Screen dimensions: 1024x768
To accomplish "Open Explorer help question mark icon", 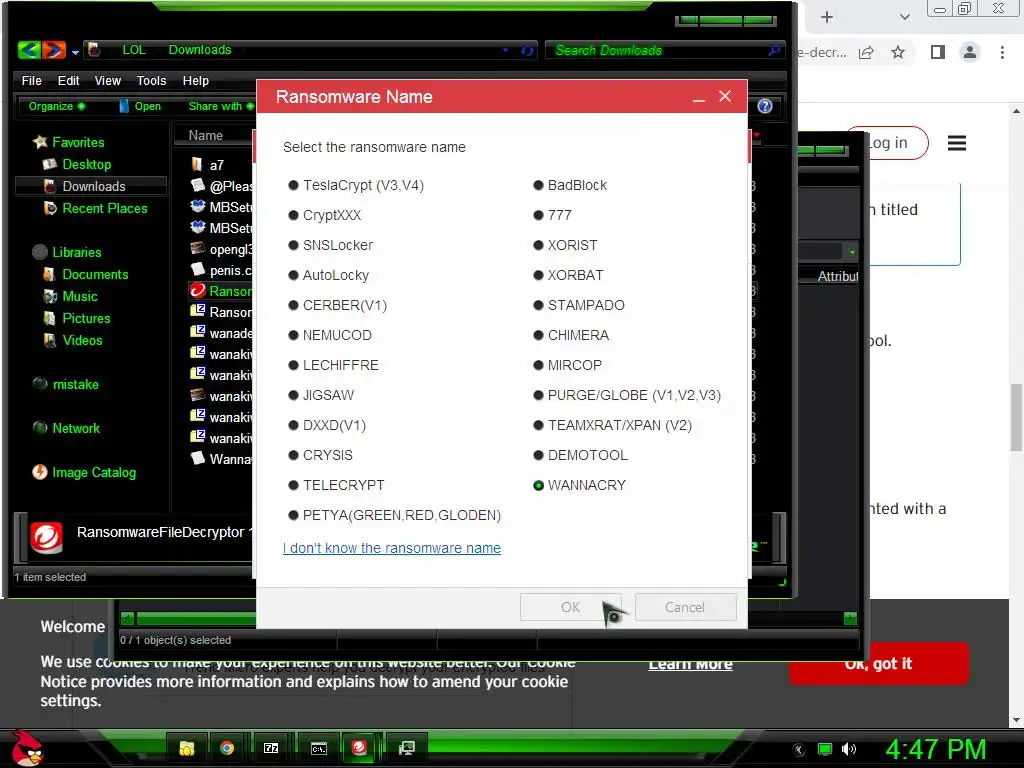I will [765, 106].
